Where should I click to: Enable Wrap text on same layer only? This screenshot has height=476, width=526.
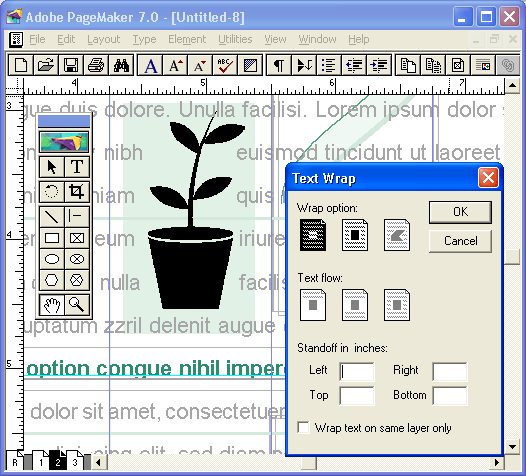pyautogui.click(x=304, y=428)
